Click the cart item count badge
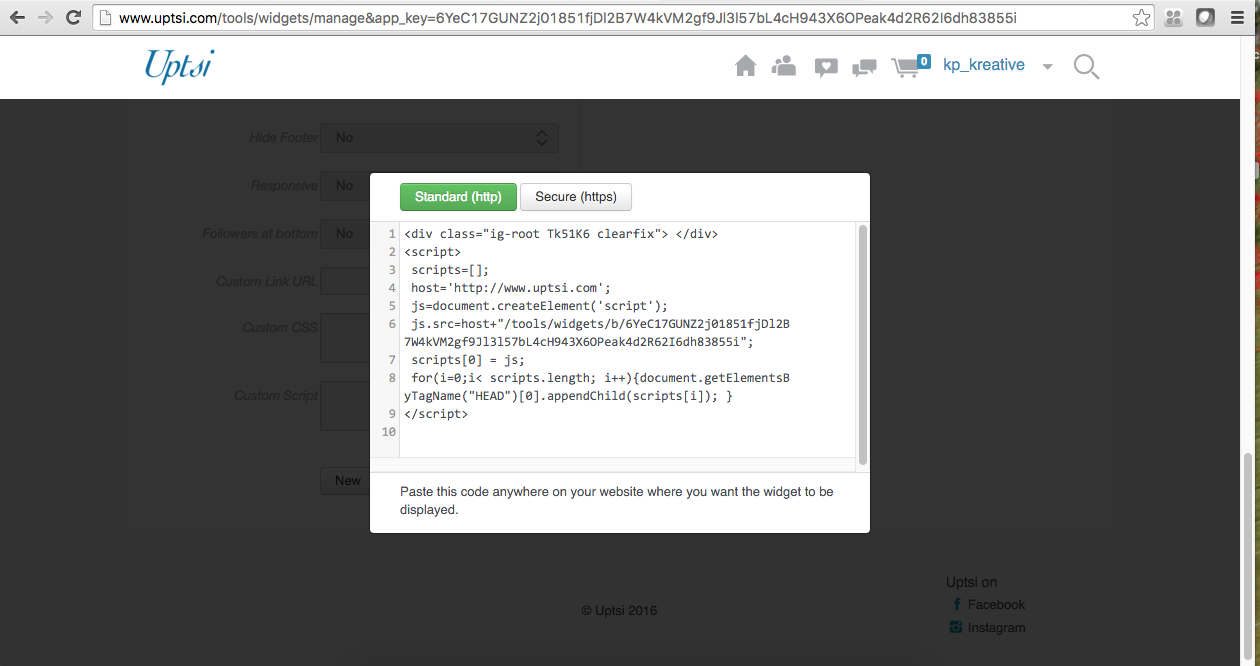The image size is (1260, 666). pyautogui.click(x=923, y=61)
